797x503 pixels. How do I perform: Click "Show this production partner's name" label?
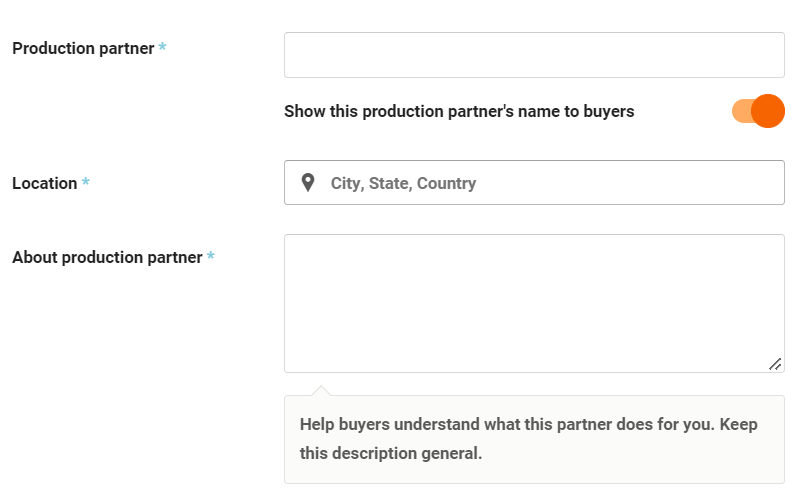click(x=459, y=112)
